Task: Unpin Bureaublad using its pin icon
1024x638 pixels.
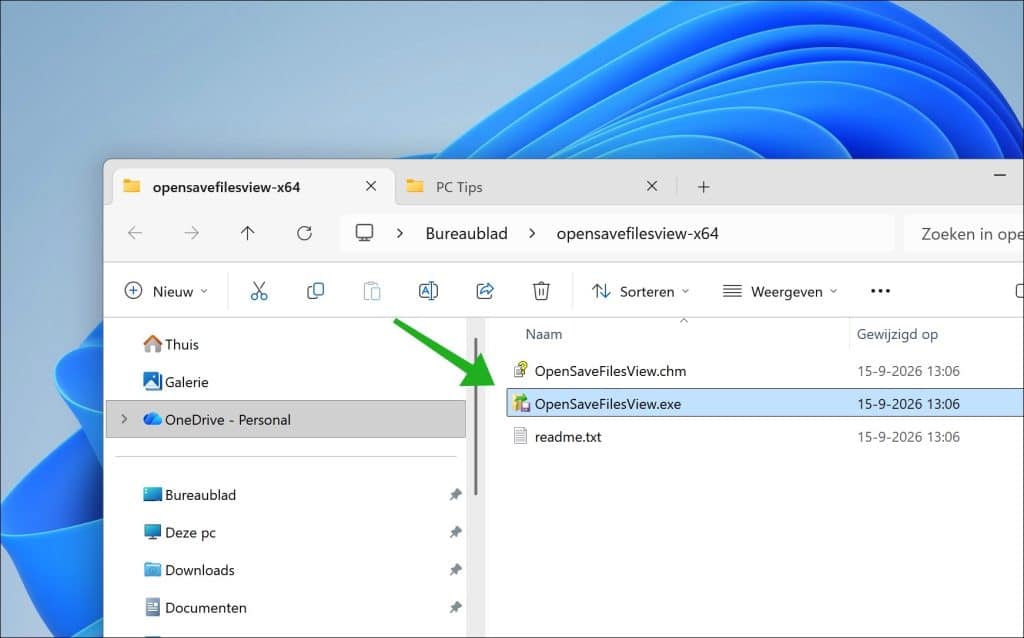Action: click(455, 495)
